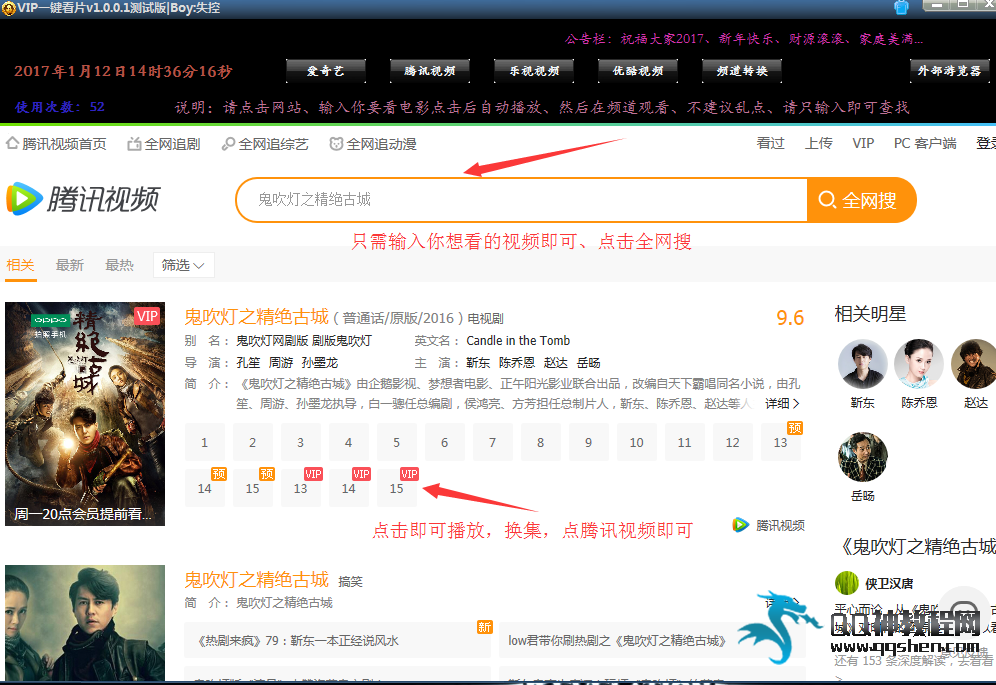This screenshot has height=685, width=996.
Task: Open the 鬼吹灯之精绝古城 电视剧 title link
Action: [257, 316]
